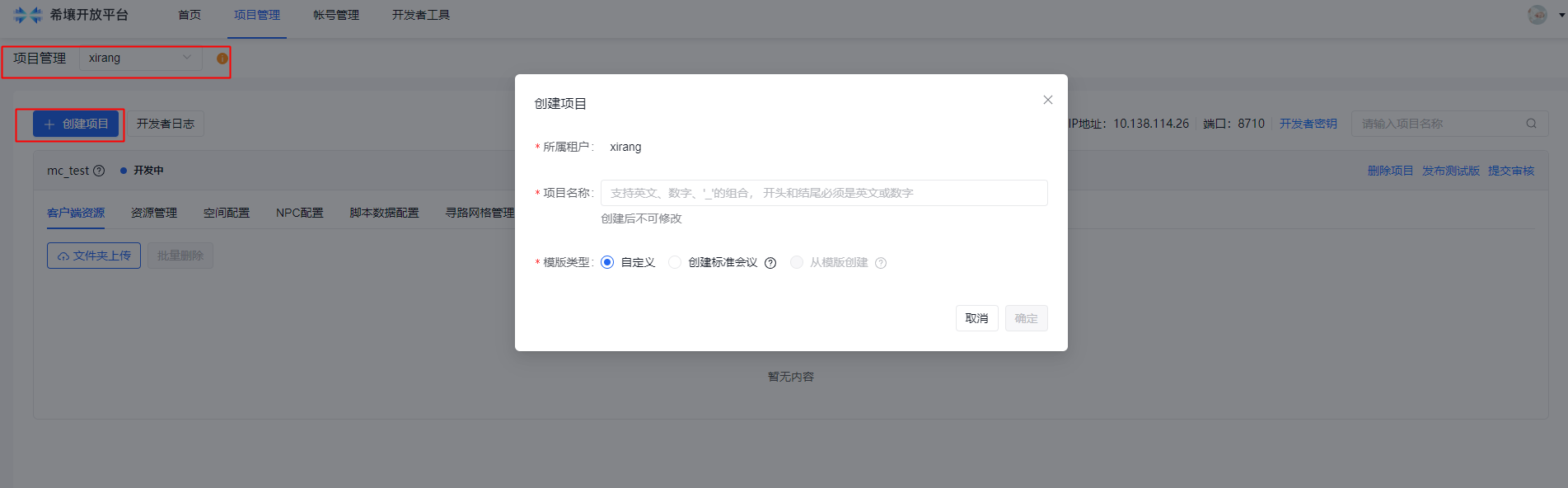Click the search magnifier icon
Viewport: 1568px width, 488px height.
click(1531, 124)
